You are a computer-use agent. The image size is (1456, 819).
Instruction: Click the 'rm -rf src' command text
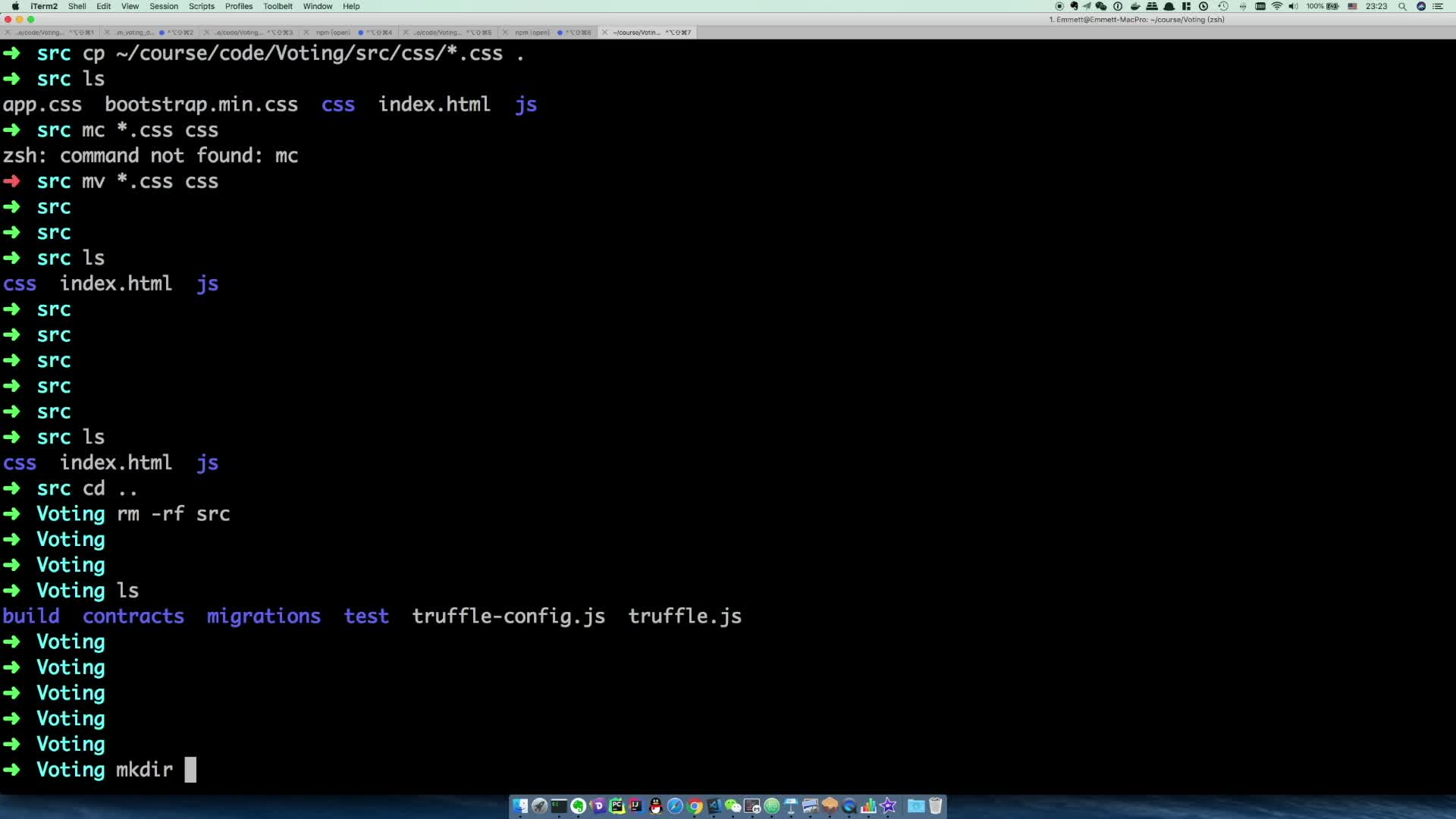click(x=174, y=514)
